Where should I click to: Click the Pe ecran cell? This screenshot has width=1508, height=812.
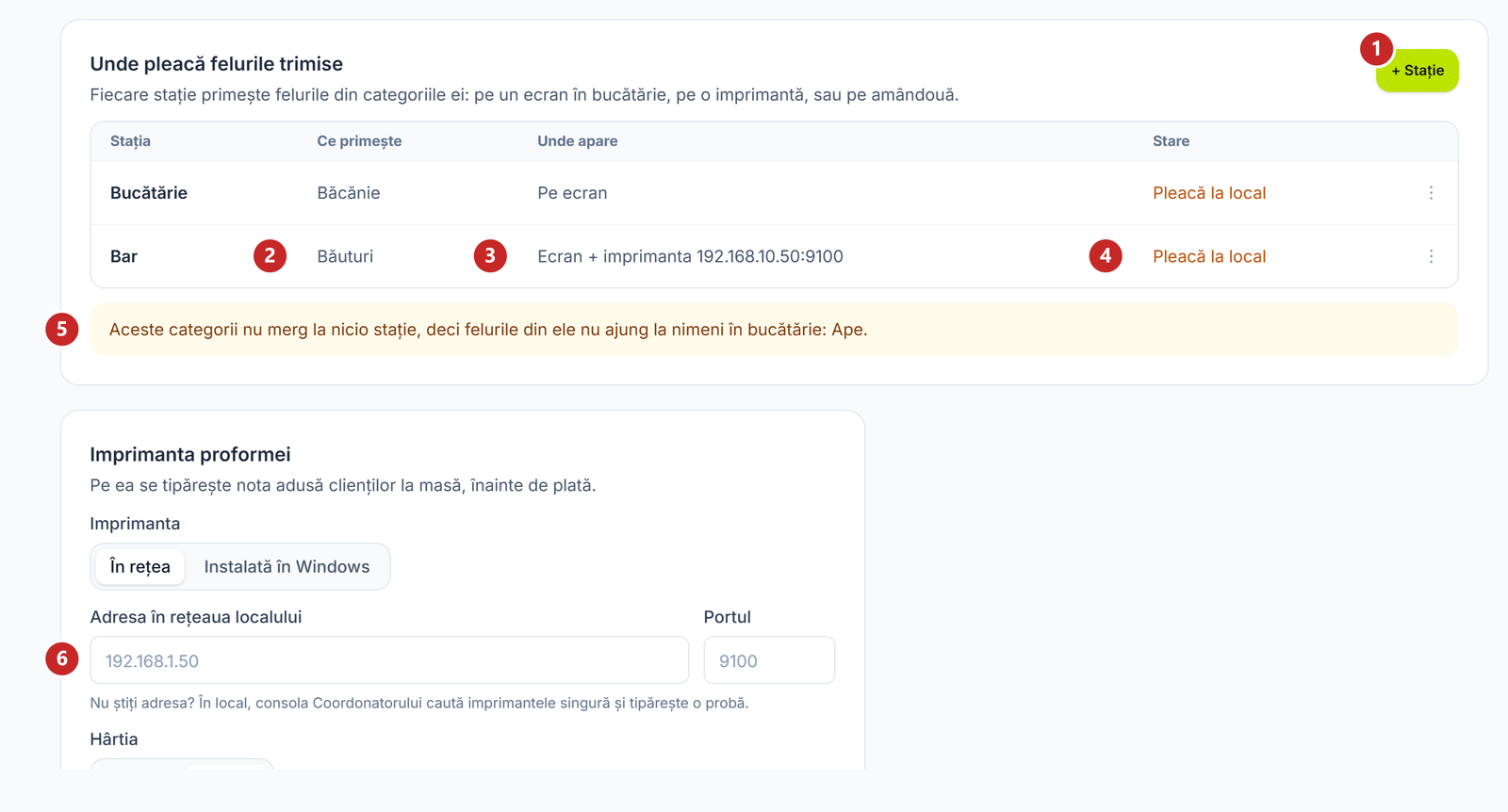point(572,193)
